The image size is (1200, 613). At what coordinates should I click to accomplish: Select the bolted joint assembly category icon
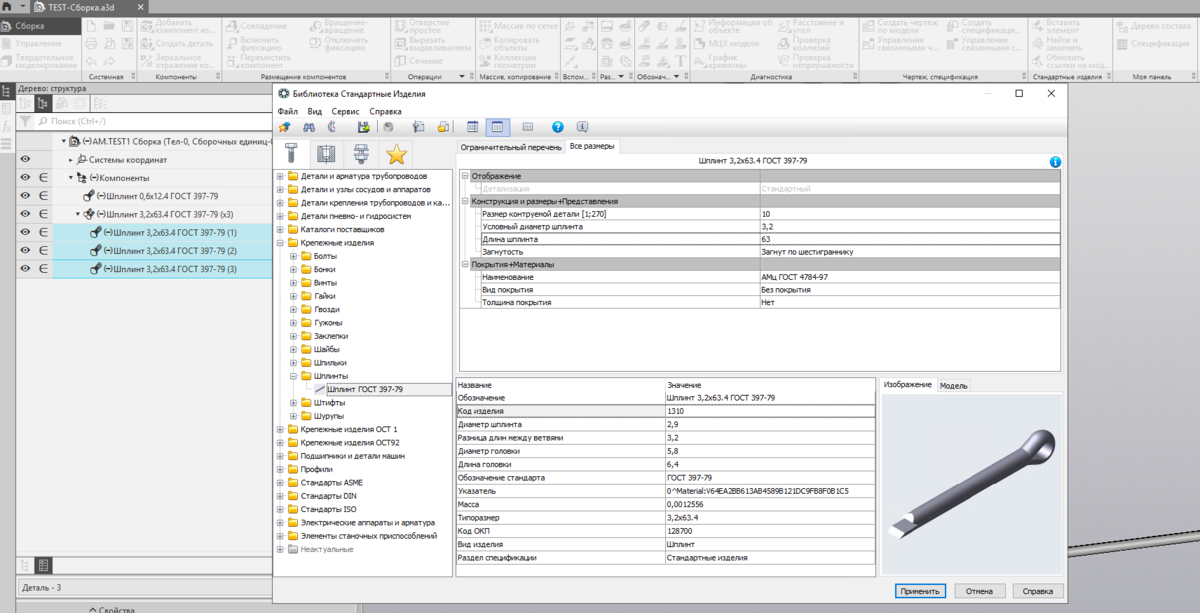click(x=361, y=154)
